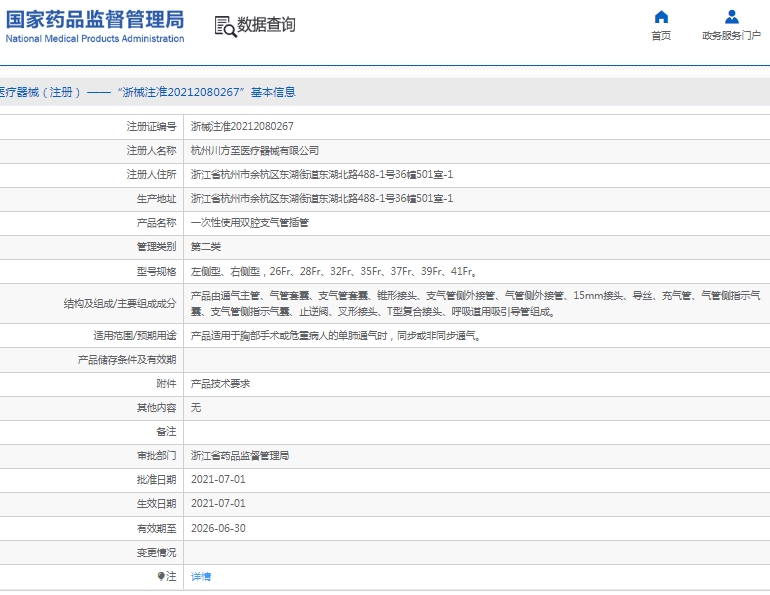Select the 注册证编号 value 浙械注准20212080267
This screenshot has width=770, height=595.
coord(242,126)
